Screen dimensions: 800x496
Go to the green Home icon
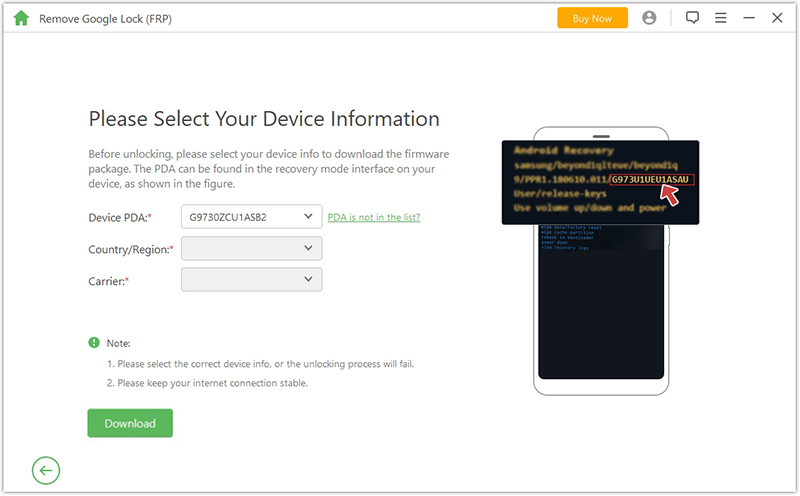pos(21,18)
